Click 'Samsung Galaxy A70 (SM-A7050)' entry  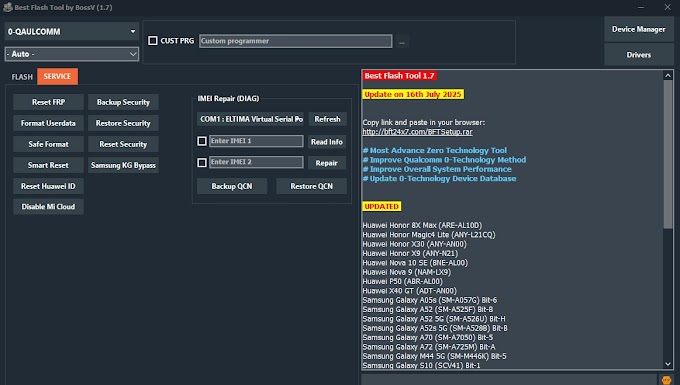pyautogui.click(x=428, y=337)
